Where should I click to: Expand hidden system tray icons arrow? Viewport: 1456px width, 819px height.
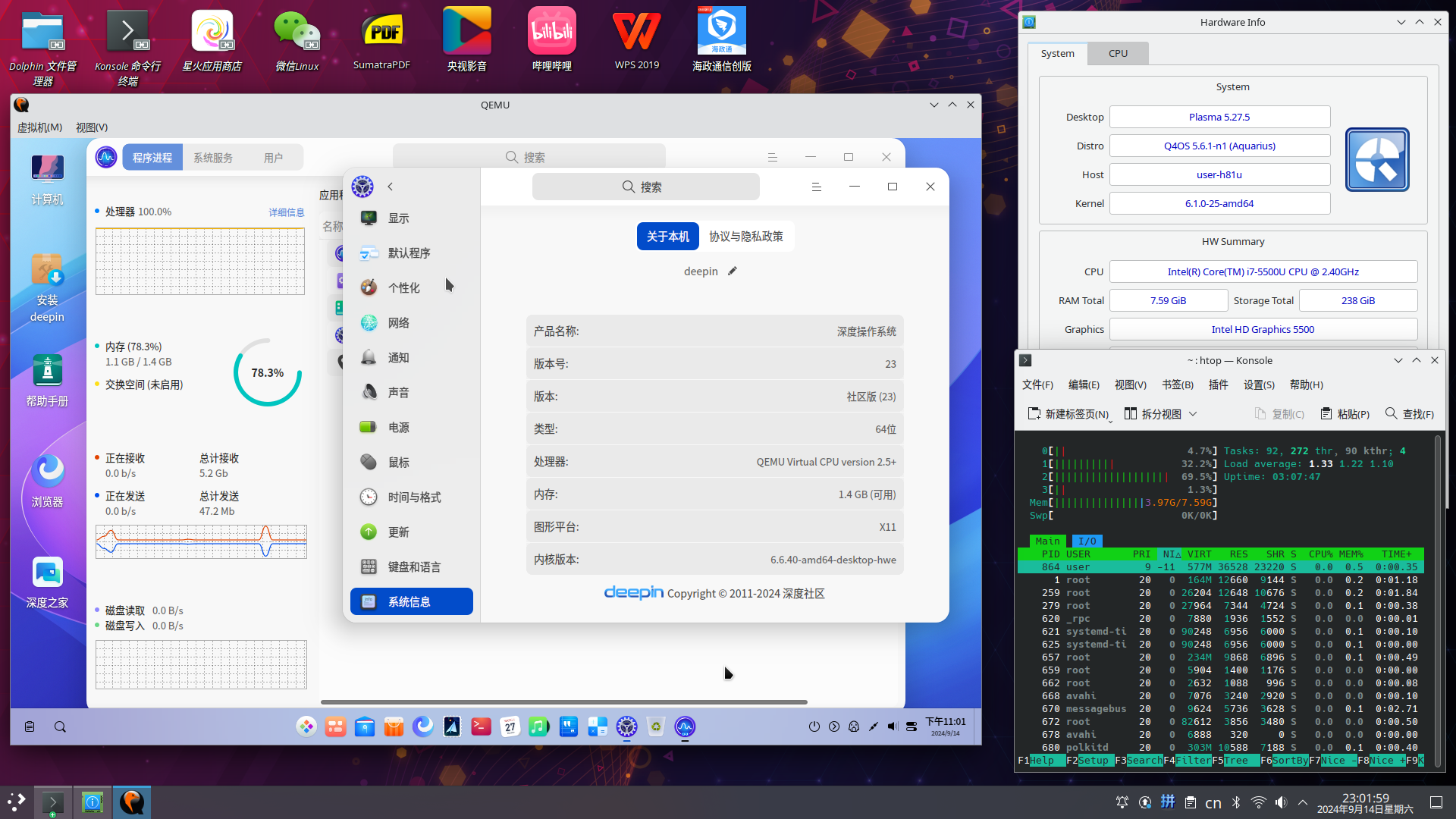[1303, 802]
